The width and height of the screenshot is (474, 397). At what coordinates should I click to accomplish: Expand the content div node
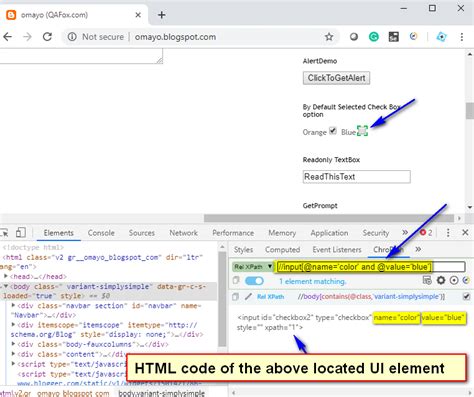point(13,354)
